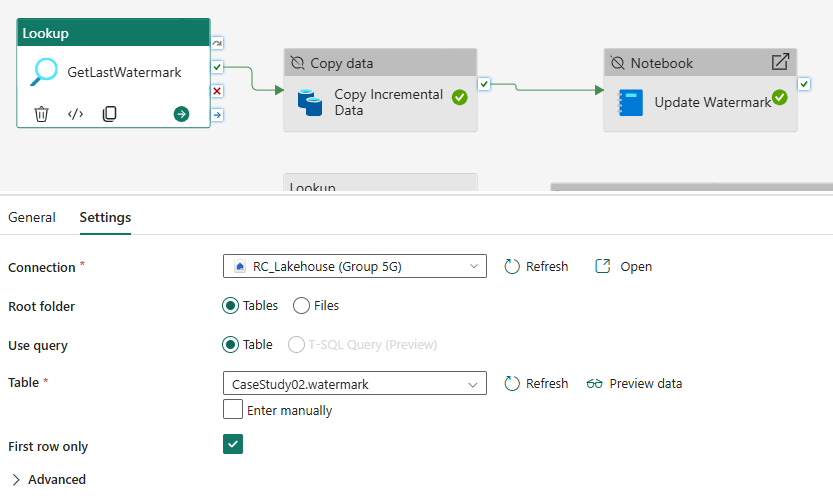Select the Copy Incremental Data activity icon
Screen dimensions: 833x498
pyautogui.click(x=310, y=103)
